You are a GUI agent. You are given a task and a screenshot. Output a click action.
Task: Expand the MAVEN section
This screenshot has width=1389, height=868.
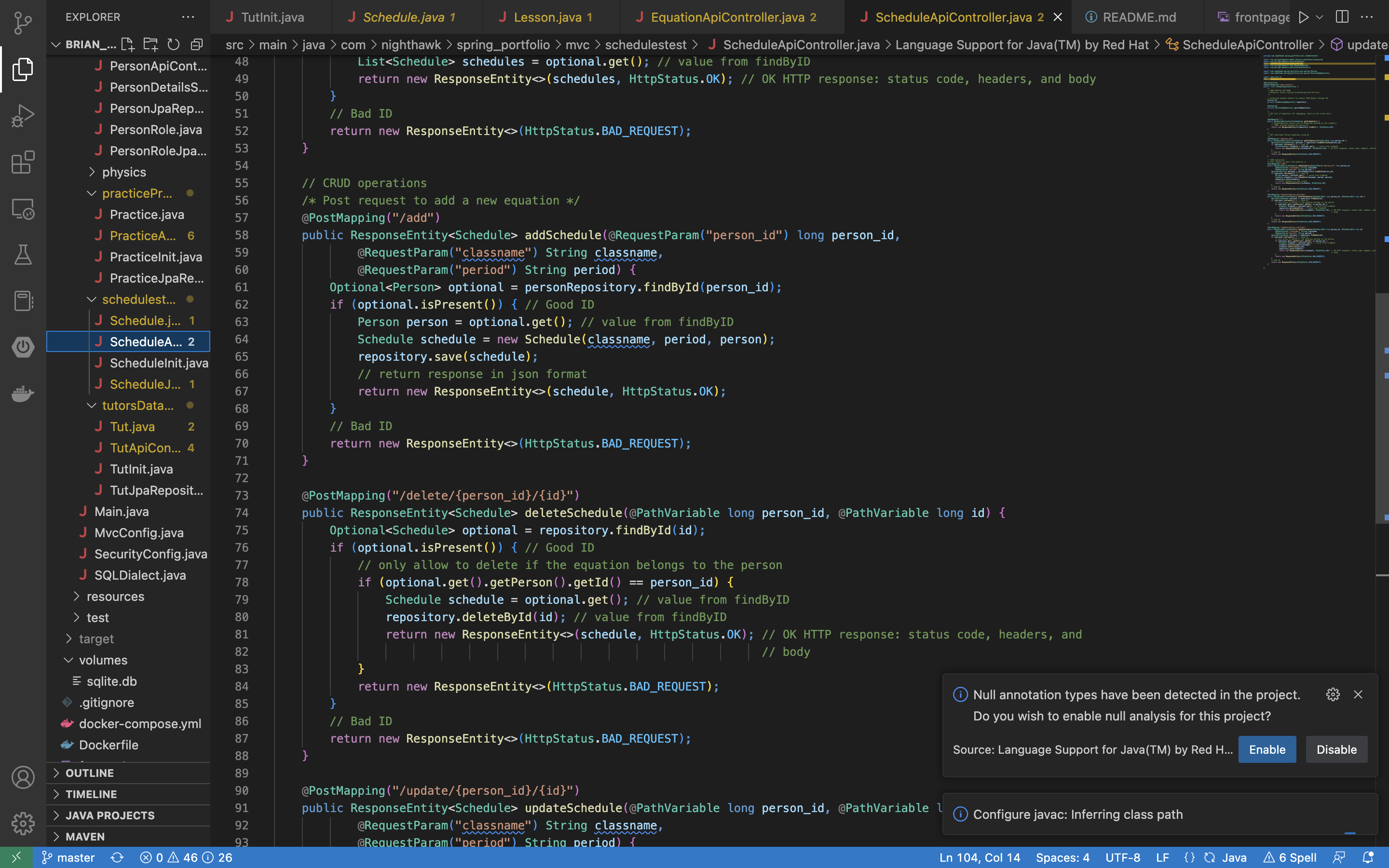click(x=129, y=837)
